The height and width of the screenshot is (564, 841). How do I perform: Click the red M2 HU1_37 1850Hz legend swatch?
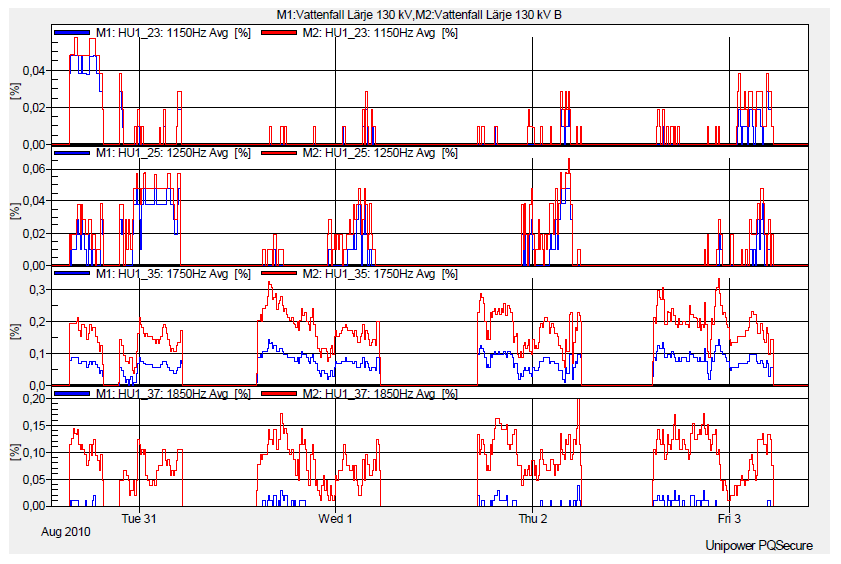277,394
